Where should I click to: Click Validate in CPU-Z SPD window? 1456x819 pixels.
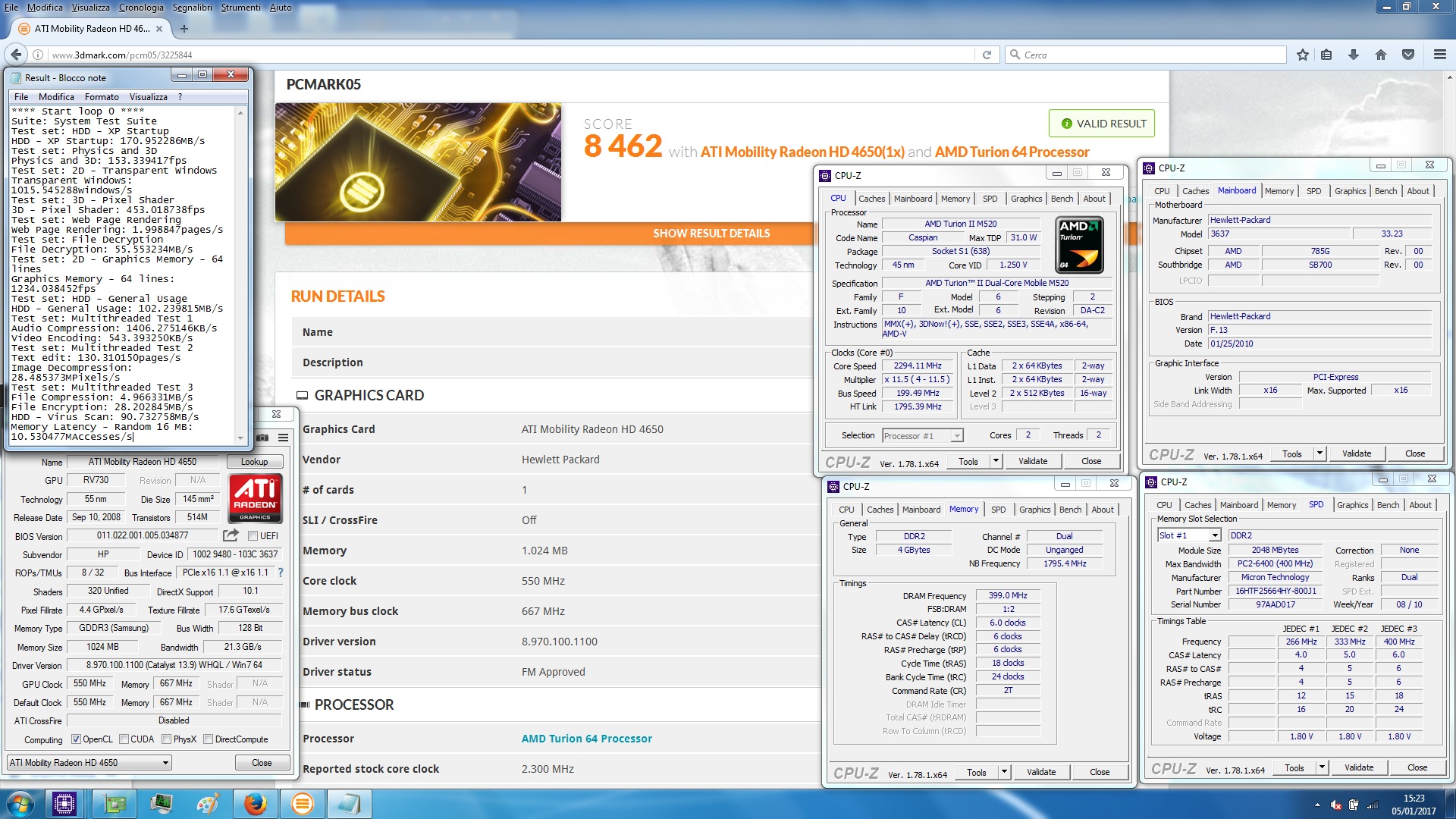point(1359,767)
